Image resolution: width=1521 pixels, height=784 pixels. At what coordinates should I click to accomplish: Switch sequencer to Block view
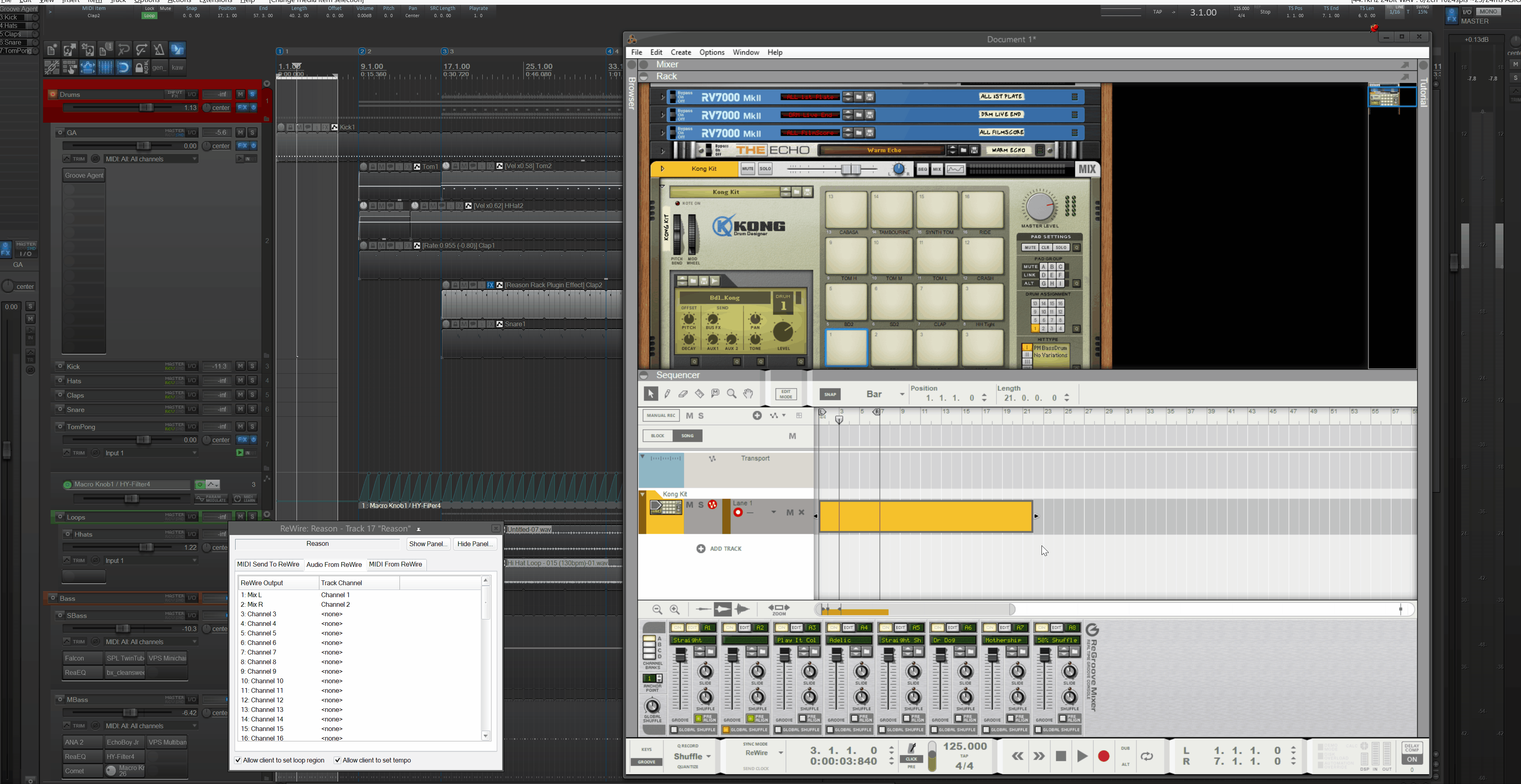point(657,436)
